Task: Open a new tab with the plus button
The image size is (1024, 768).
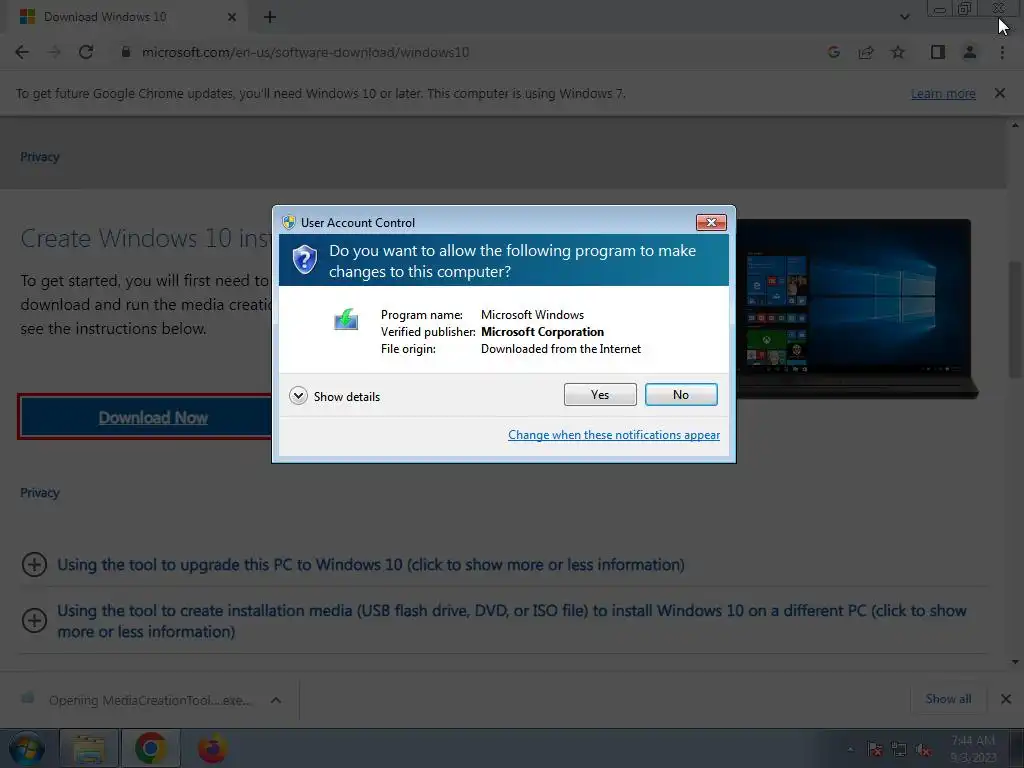Action: (270, 17)
